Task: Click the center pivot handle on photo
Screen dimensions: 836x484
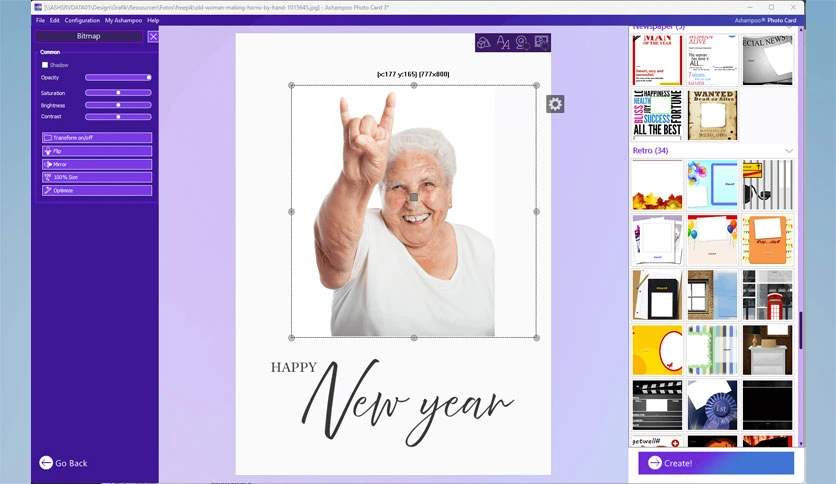Action: point(414,197)
